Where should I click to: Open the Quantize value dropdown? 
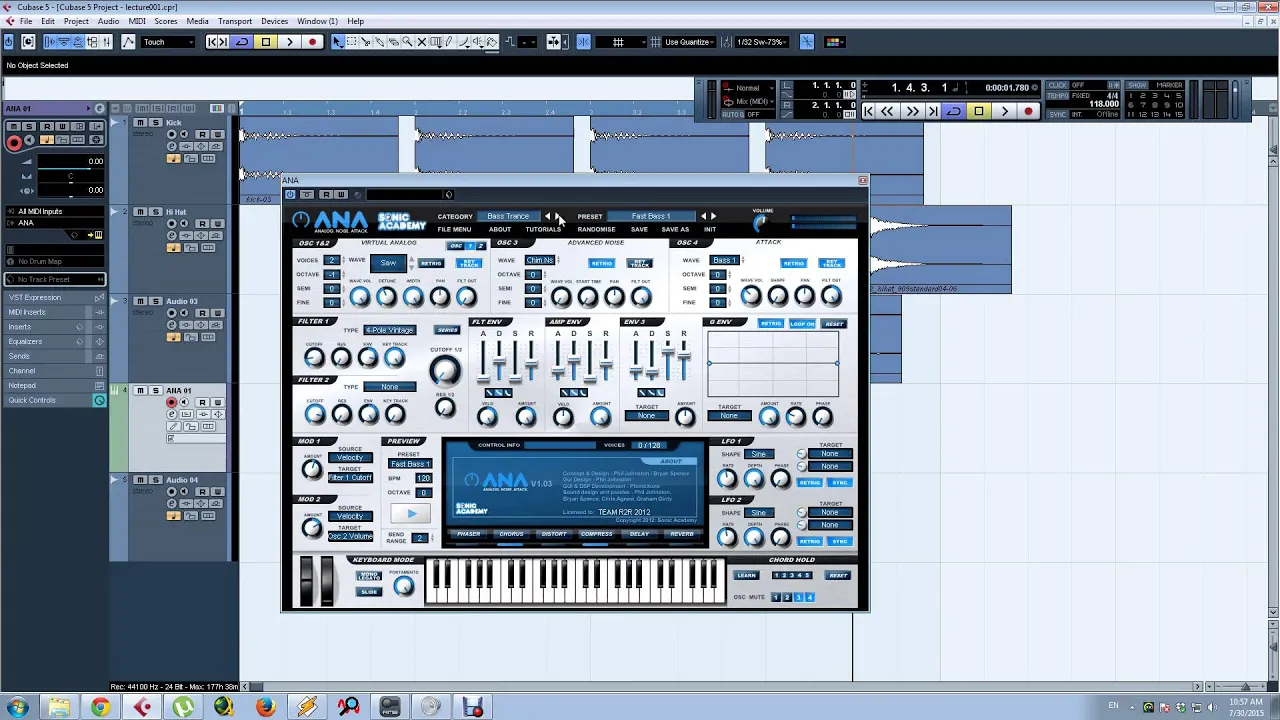762,42
